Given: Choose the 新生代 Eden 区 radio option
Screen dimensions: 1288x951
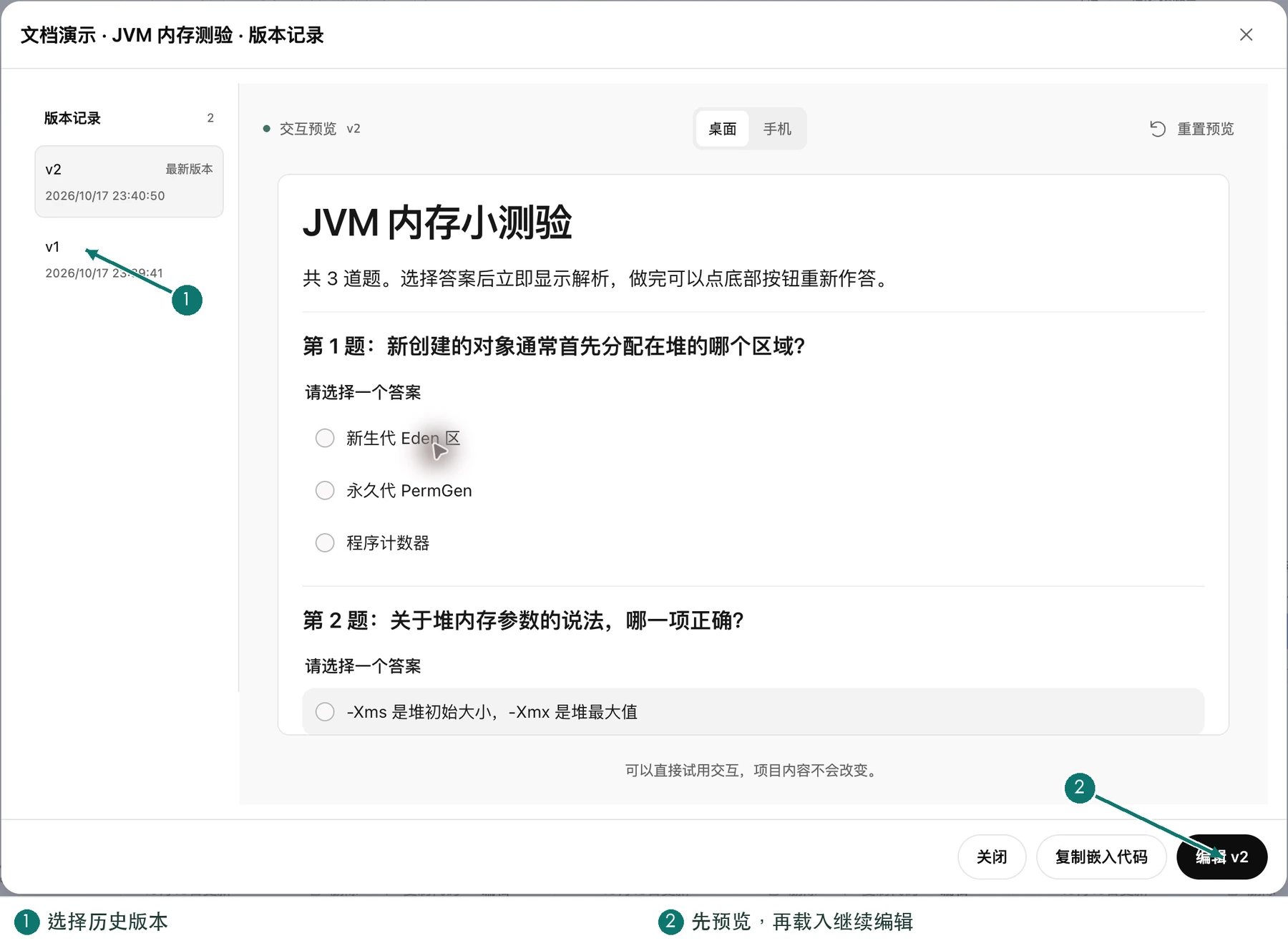Looking at the screenshot, I should (325, 438).
